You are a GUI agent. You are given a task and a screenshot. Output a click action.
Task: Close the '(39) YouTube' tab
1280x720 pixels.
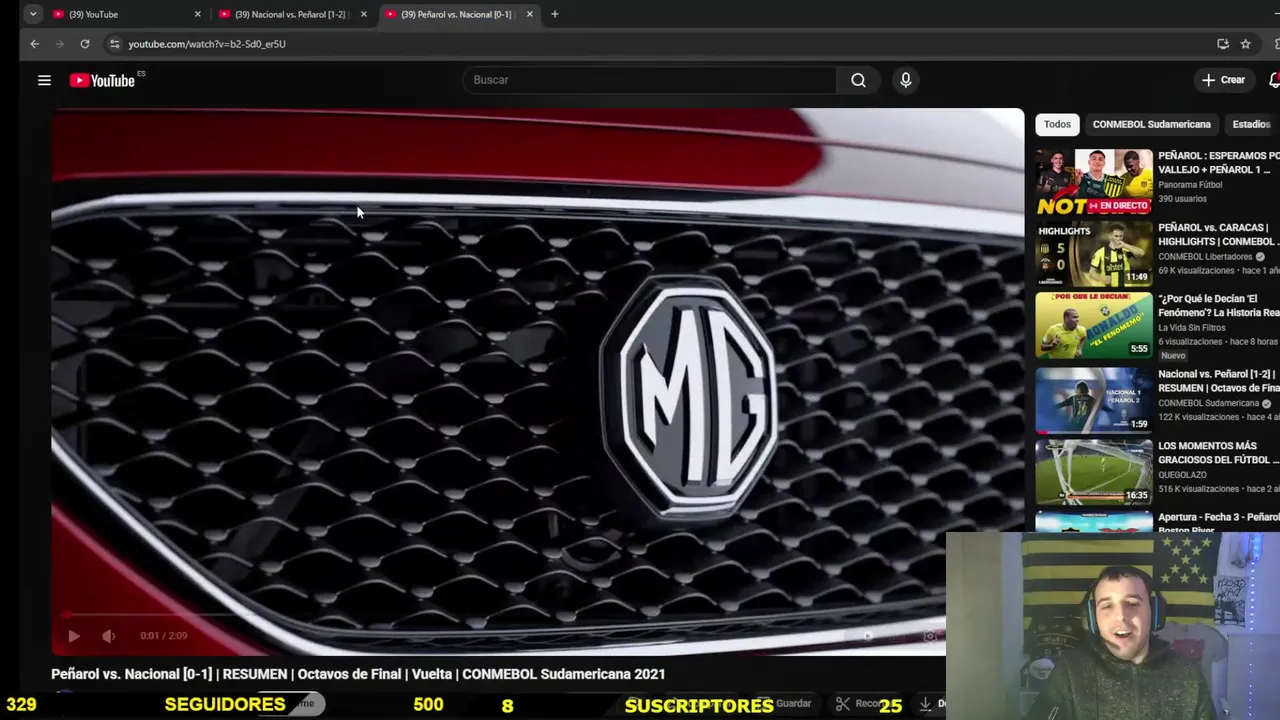[x=197, y=14]
